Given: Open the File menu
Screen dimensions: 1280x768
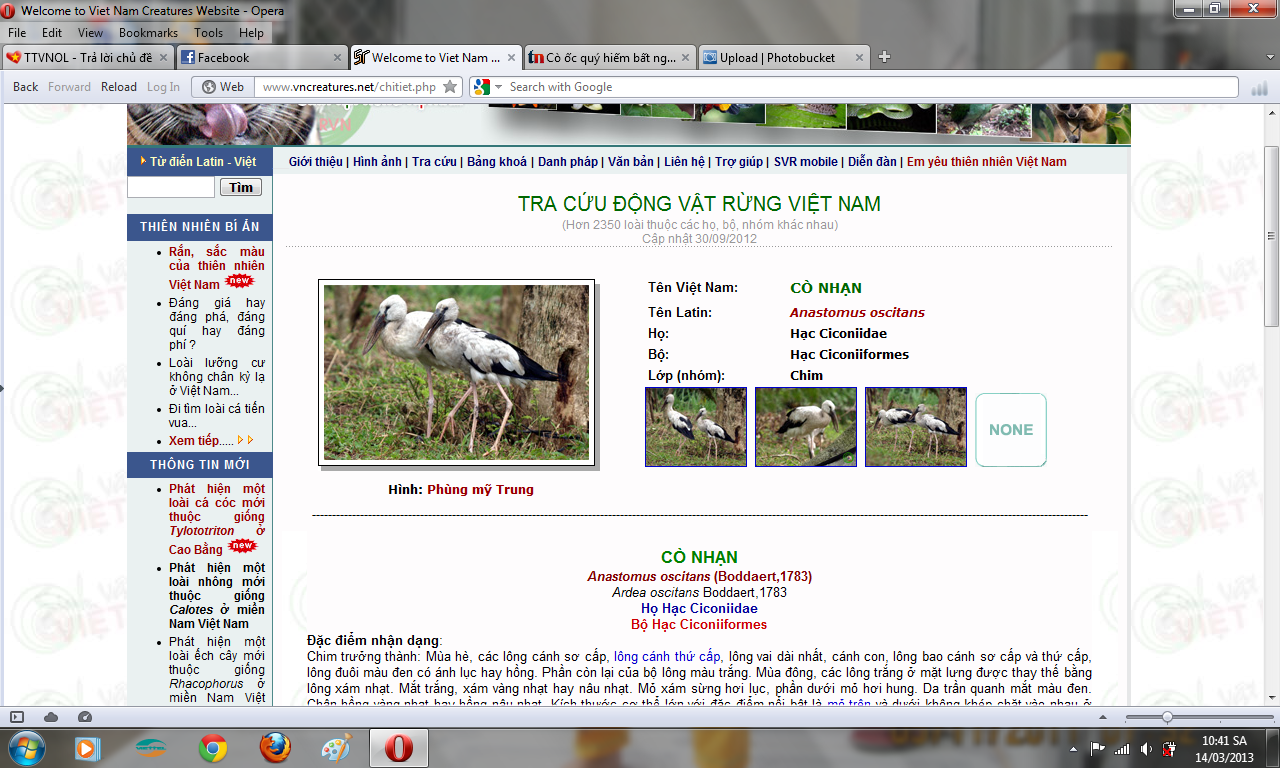Looking at the screenshot, I should (x=17, y=33).
